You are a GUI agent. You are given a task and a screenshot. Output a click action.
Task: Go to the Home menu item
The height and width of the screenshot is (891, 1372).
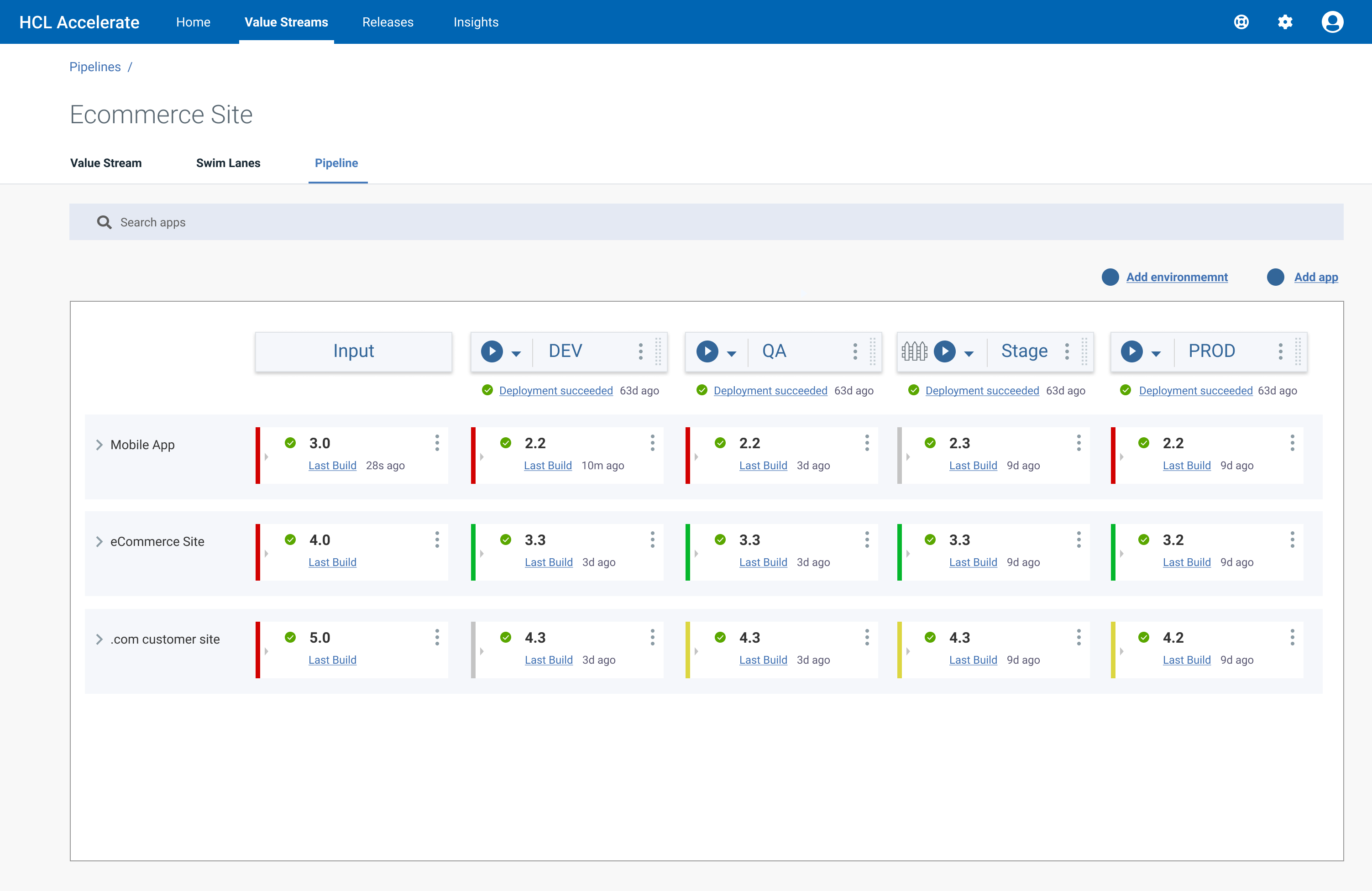[193, 22]
